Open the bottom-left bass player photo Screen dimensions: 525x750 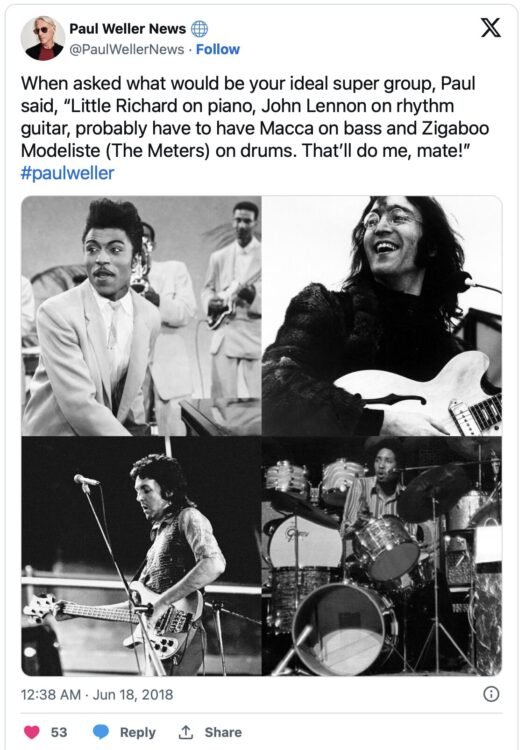[142, 556]
